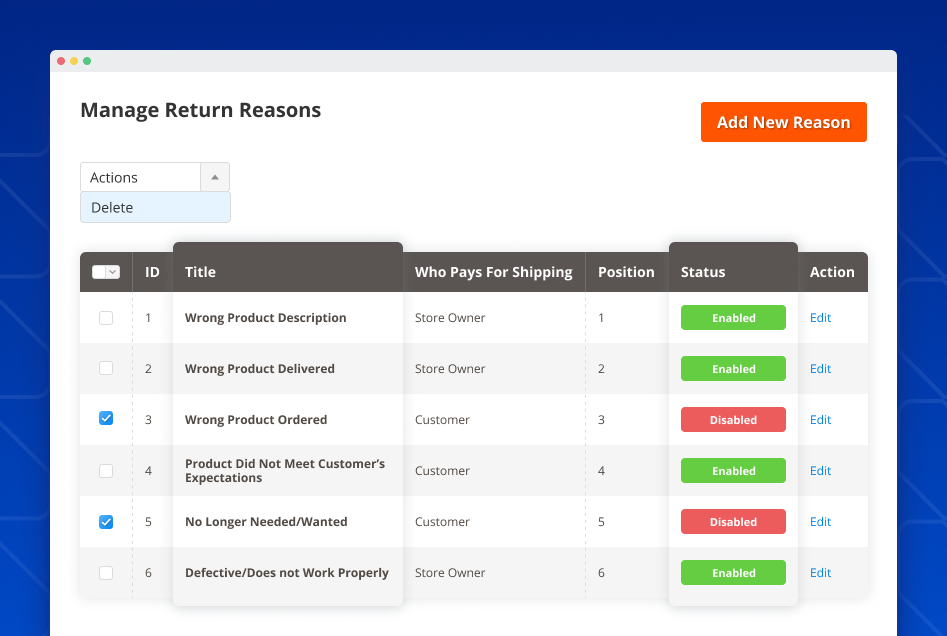This screenshot has width=947, height=636.
Task: Check the select-all checkbox in the table header
Action: (100, 271)
